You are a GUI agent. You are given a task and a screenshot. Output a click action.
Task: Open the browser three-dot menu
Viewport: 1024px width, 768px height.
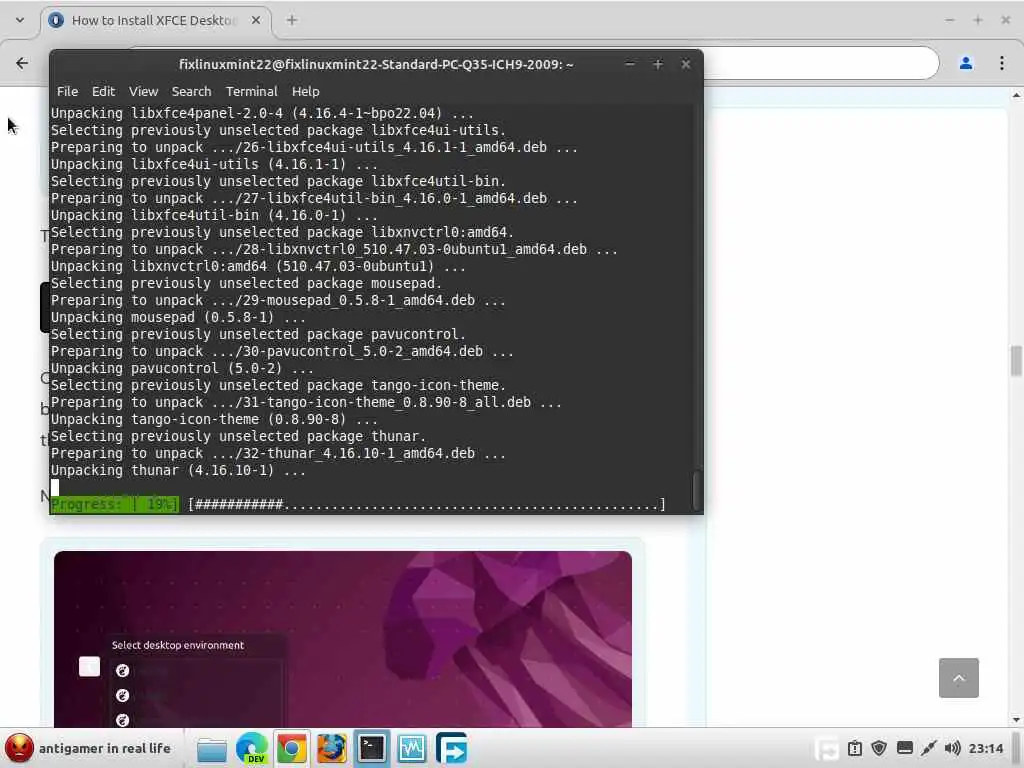[1002, 63]
